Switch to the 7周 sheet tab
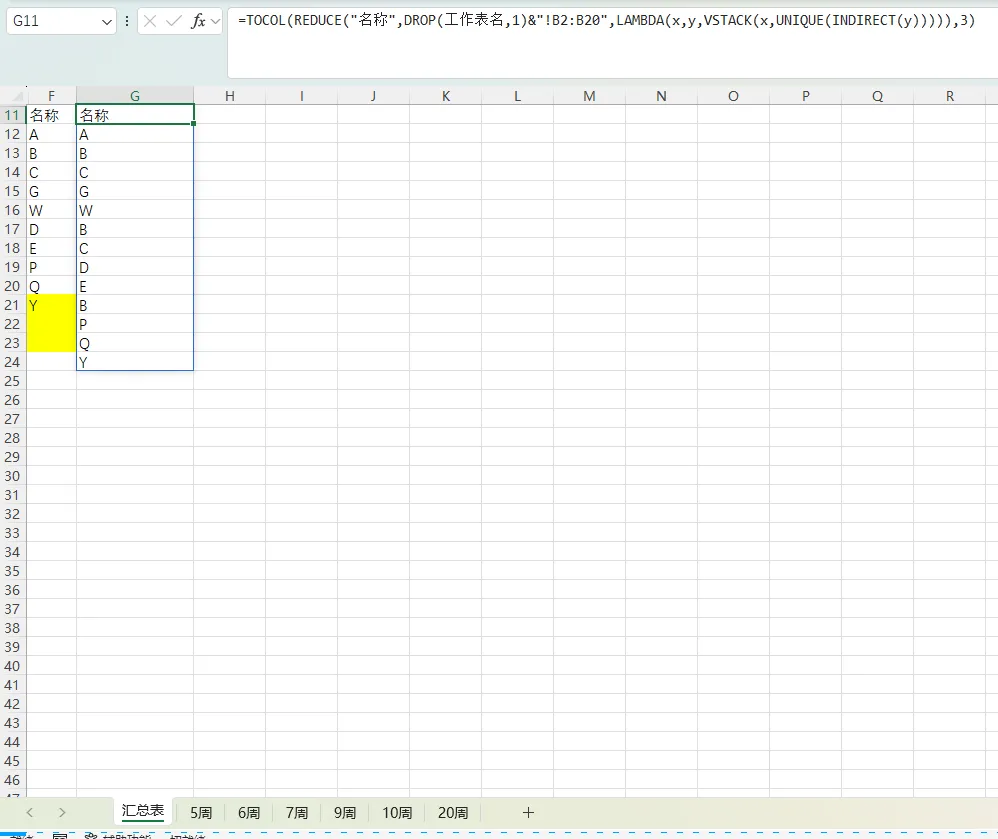The image size is (998, 839). [x=297, y=813]
